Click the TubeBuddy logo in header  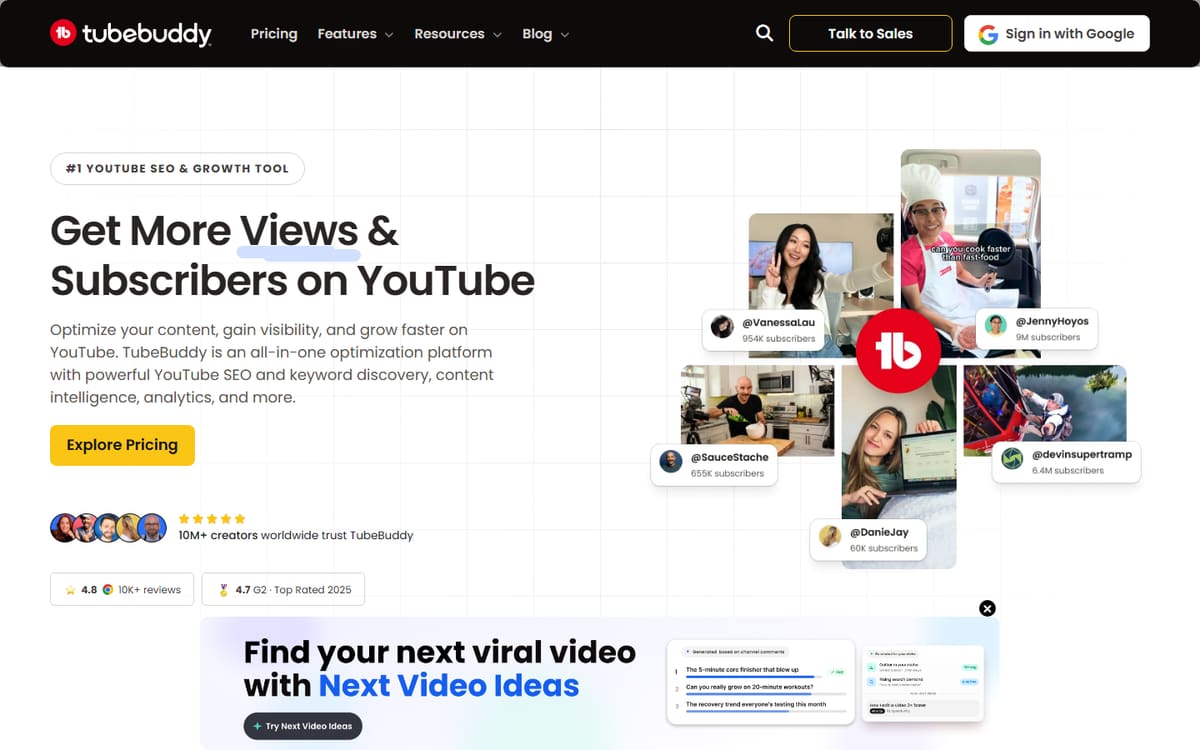point(131,33)
